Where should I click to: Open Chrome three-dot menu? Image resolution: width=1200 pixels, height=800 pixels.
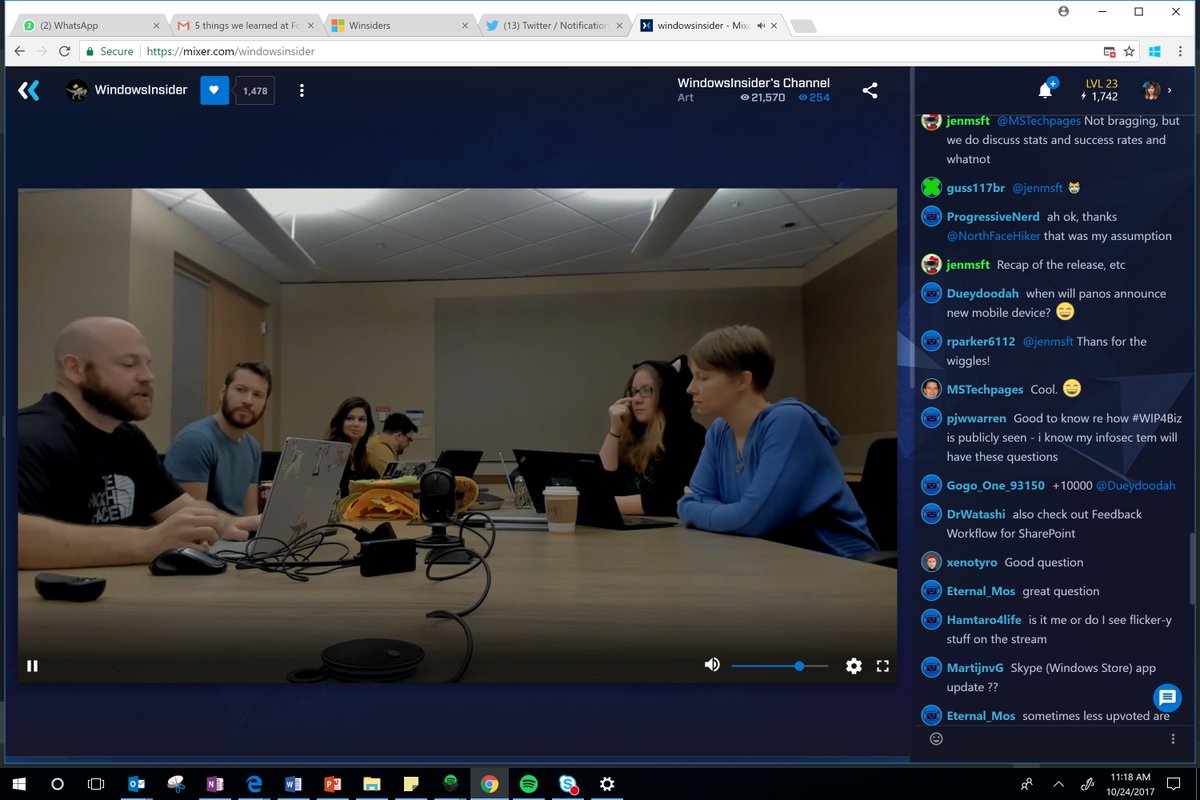tap(1181, 51)
